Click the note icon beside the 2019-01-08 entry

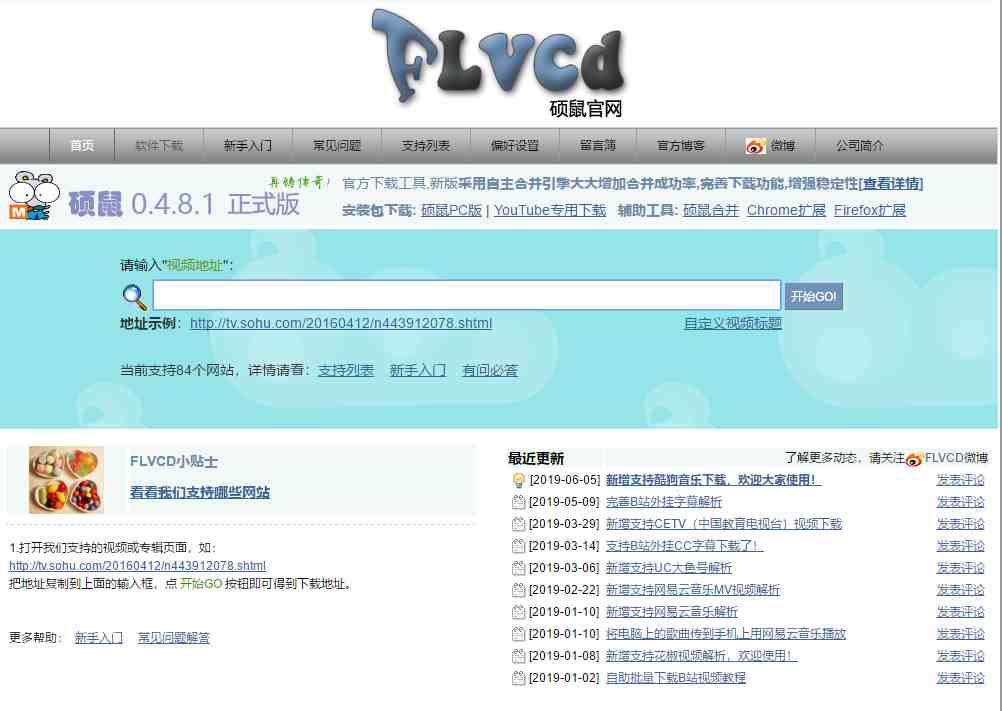click(x=518, y=656)
